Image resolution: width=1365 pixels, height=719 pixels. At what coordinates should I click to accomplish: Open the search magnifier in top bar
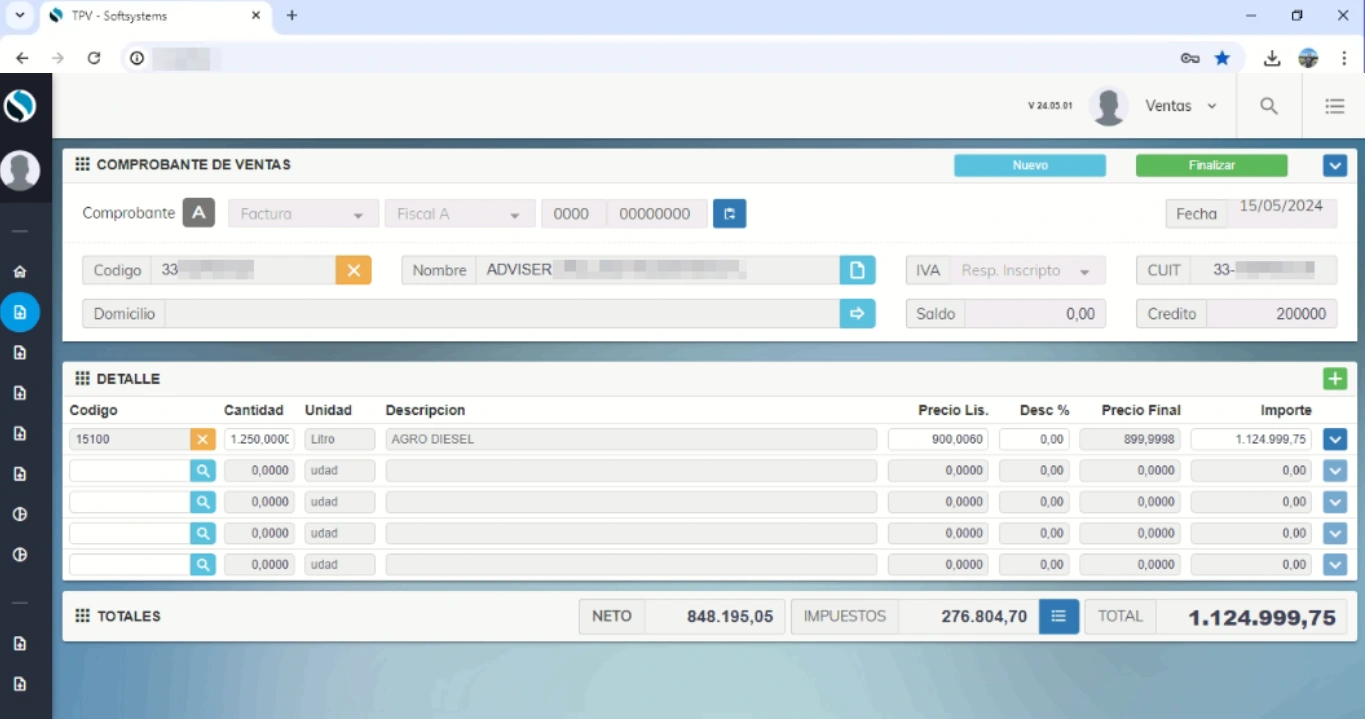(x=1268, y=106)
